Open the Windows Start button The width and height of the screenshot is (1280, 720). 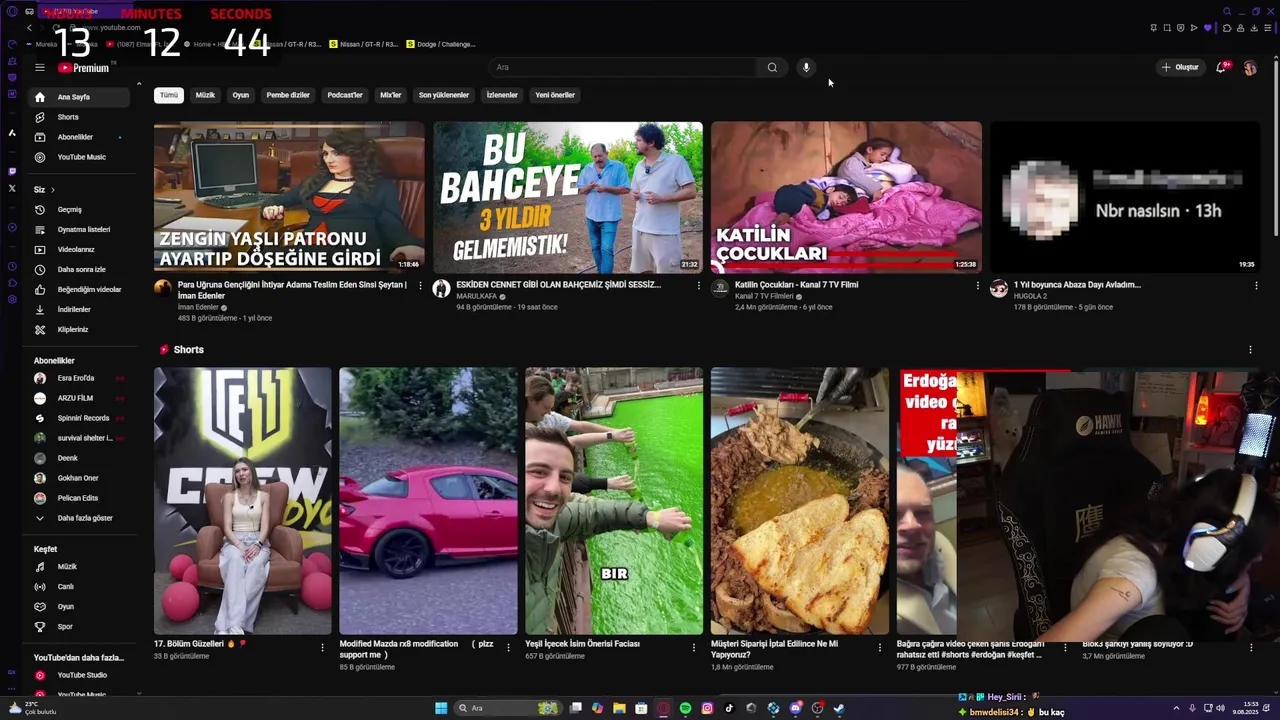pos(441,708)
